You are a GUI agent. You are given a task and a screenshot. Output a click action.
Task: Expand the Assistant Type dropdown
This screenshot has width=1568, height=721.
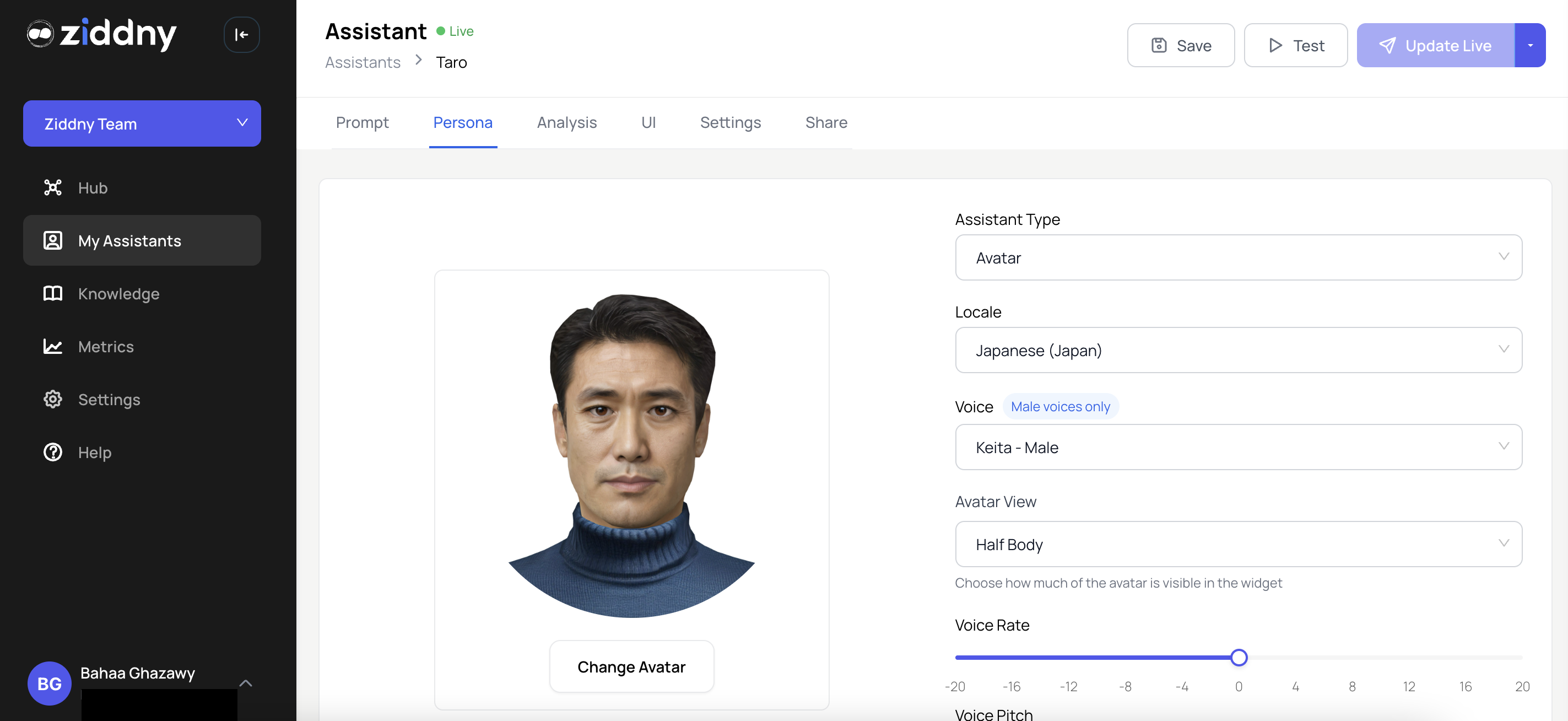click(x=1238, y=257)
